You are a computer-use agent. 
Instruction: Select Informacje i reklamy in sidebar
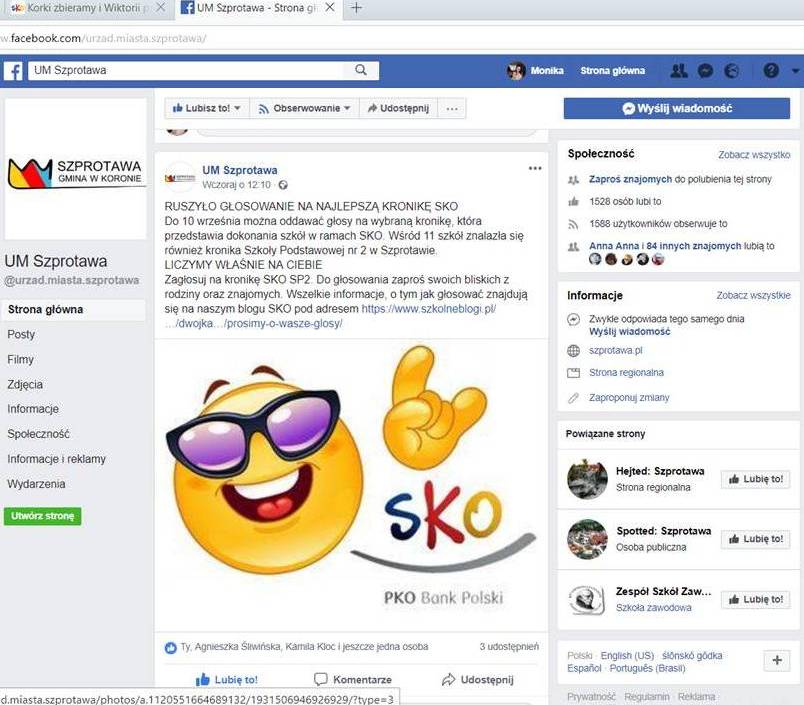click(56, 459)
